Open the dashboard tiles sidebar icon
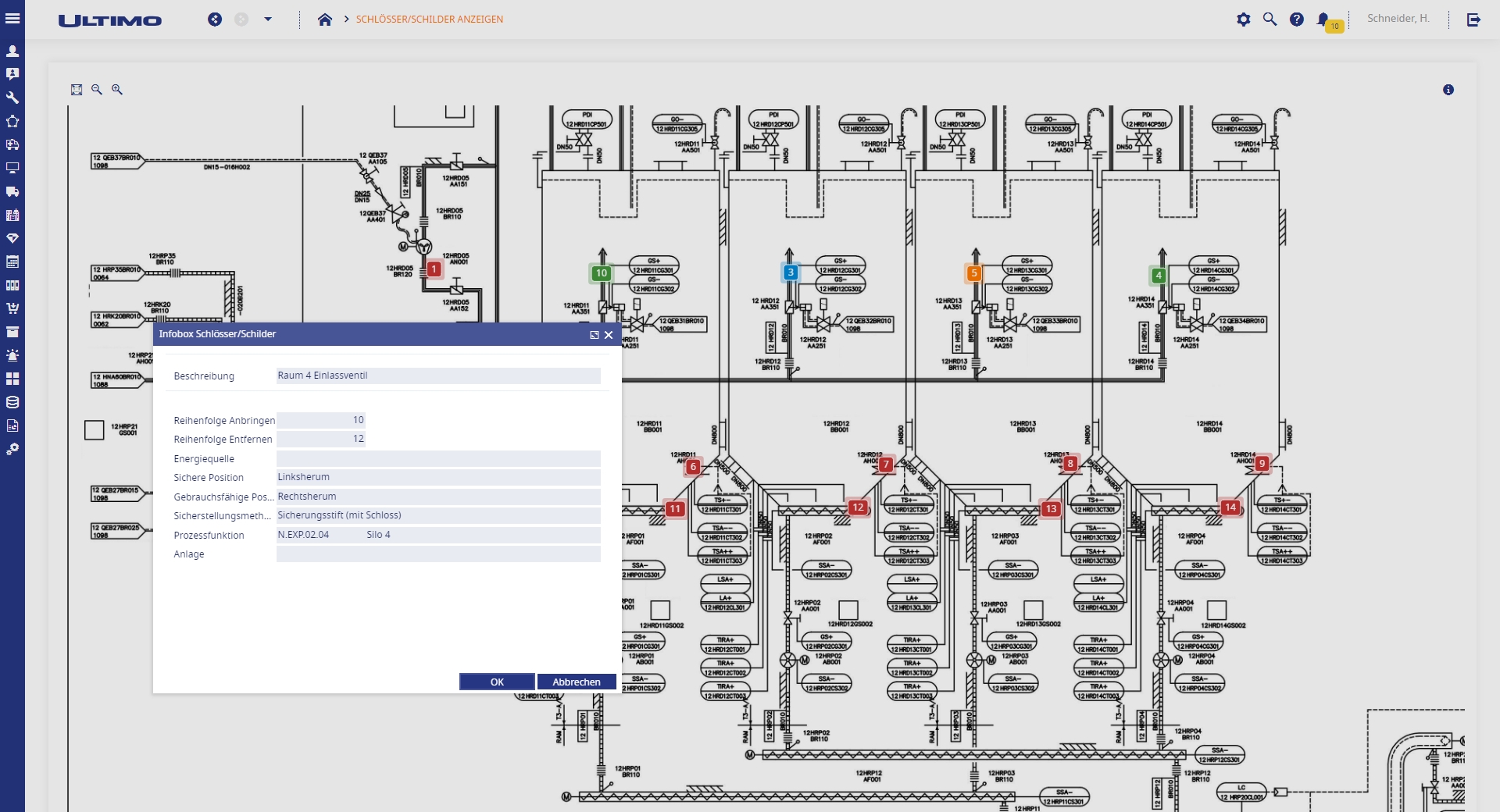Screen dimensions: 1500x812 point(12,379)
